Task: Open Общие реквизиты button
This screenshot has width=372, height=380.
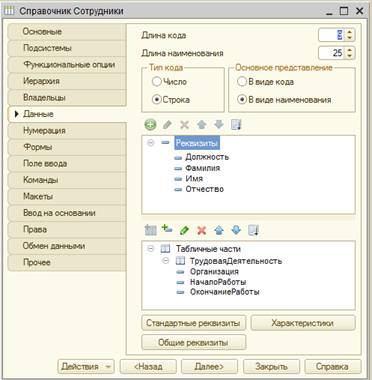Action: click(x=194, y=342)
